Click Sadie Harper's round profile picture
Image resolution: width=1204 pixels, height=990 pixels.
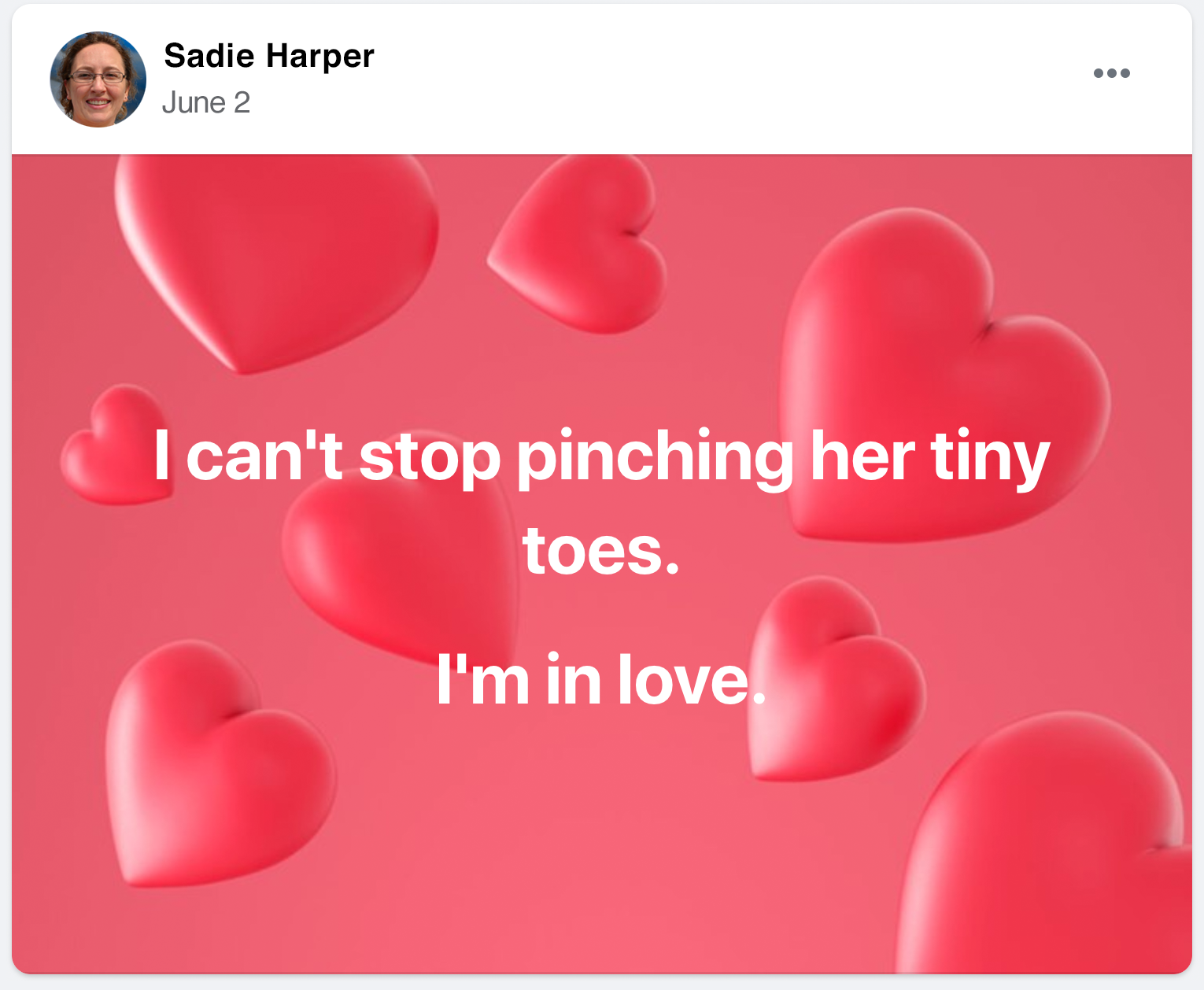[98, 79]
